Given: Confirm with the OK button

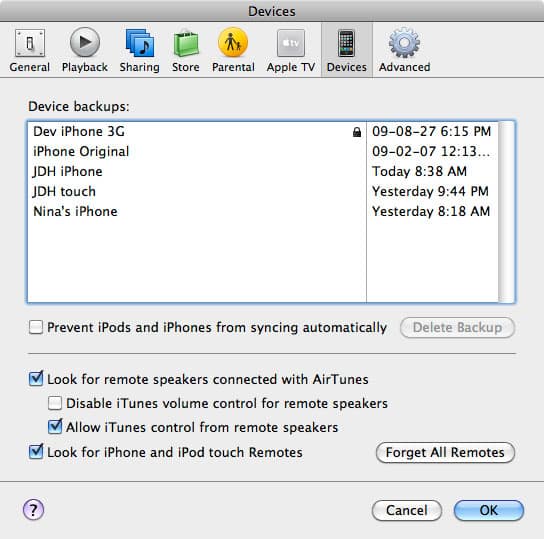Looking at the screenshot, I should click(x=488, y=510).
